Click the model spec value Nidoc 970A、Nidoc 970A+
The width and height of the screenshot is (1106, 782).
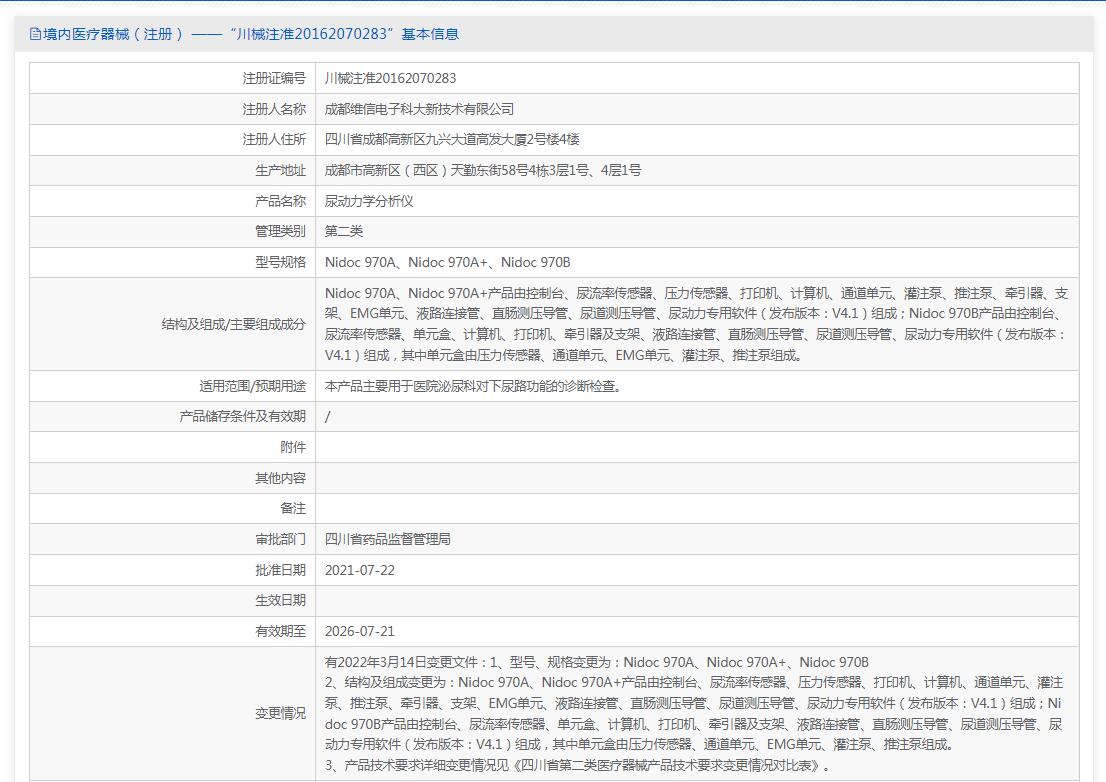point(447,262)
